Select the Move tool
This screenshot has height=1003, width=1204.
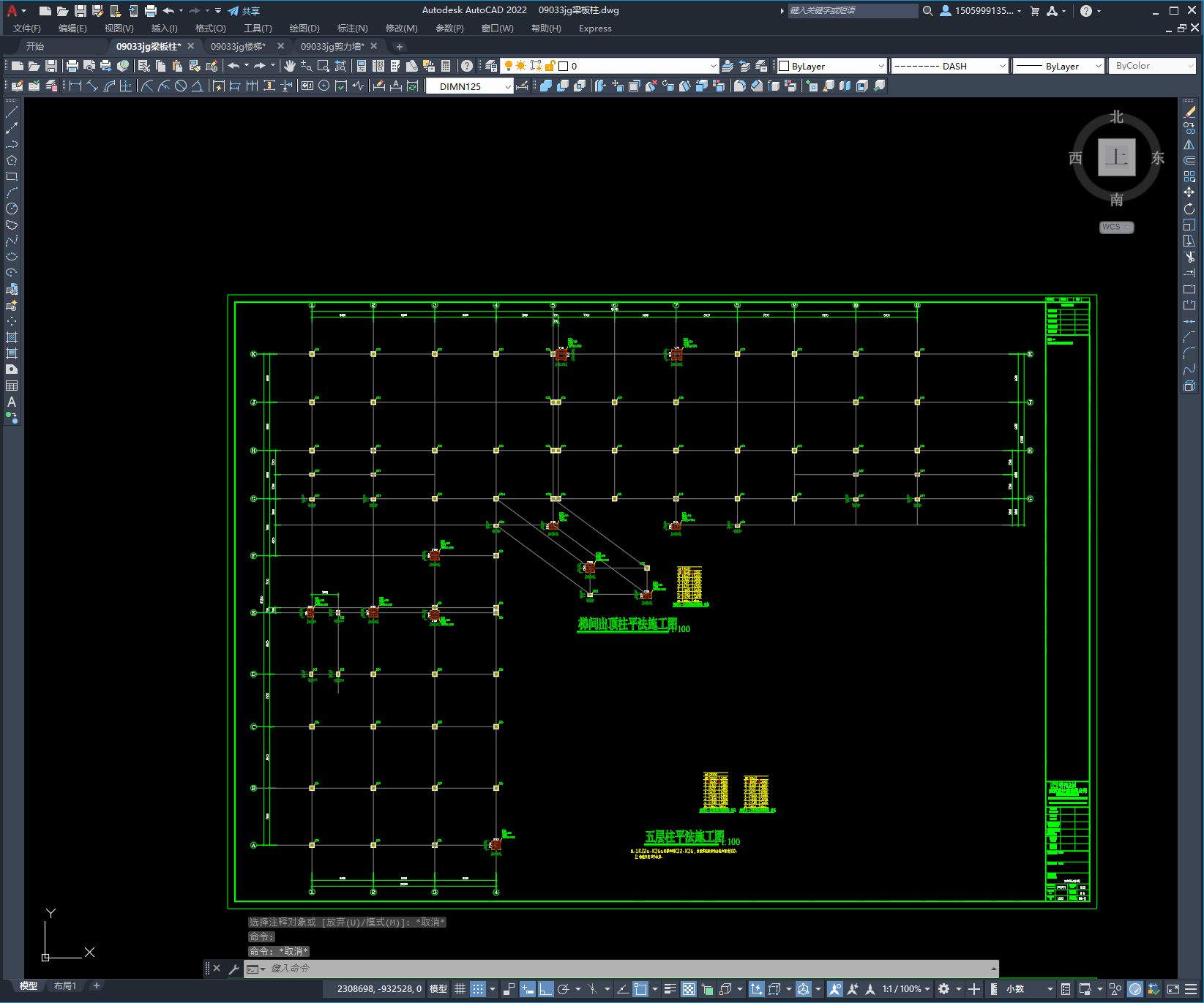point(1189,192)
